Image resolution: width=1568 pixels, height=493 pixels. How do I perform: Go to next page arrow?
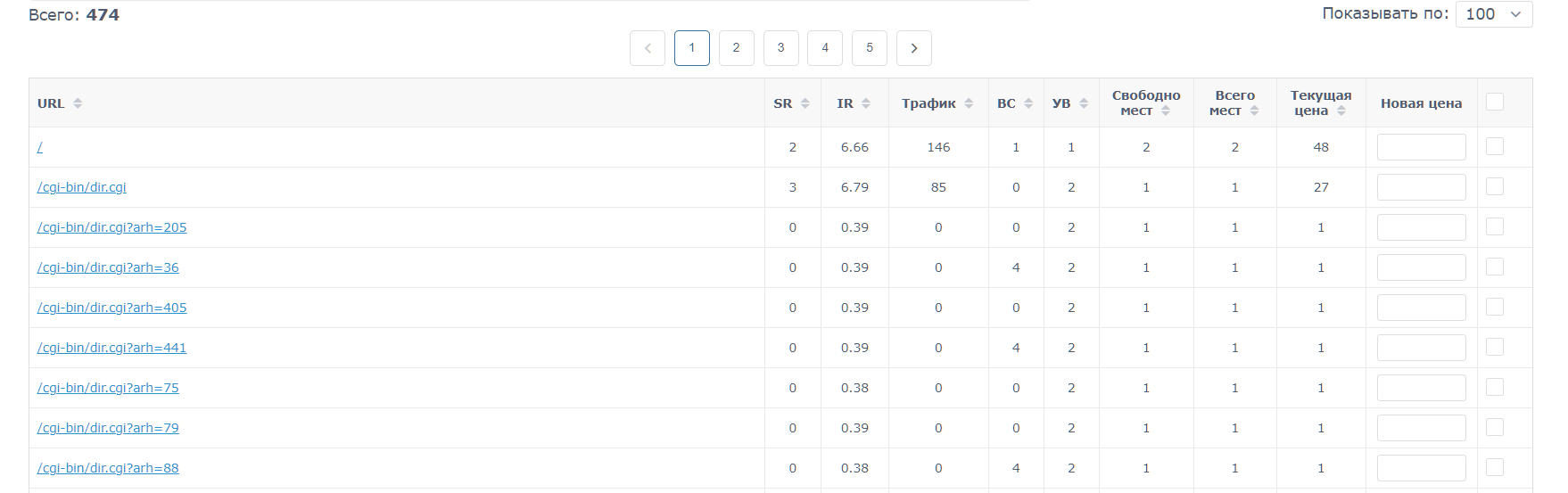coord(914,48)
